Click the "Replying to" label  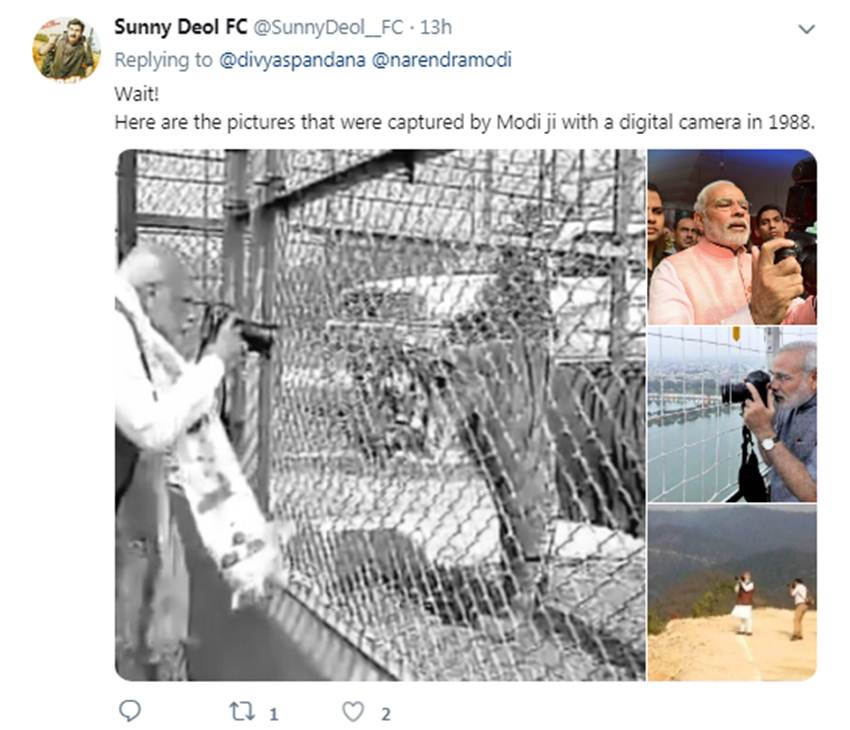pyautogui.click(x=164, y=60)
